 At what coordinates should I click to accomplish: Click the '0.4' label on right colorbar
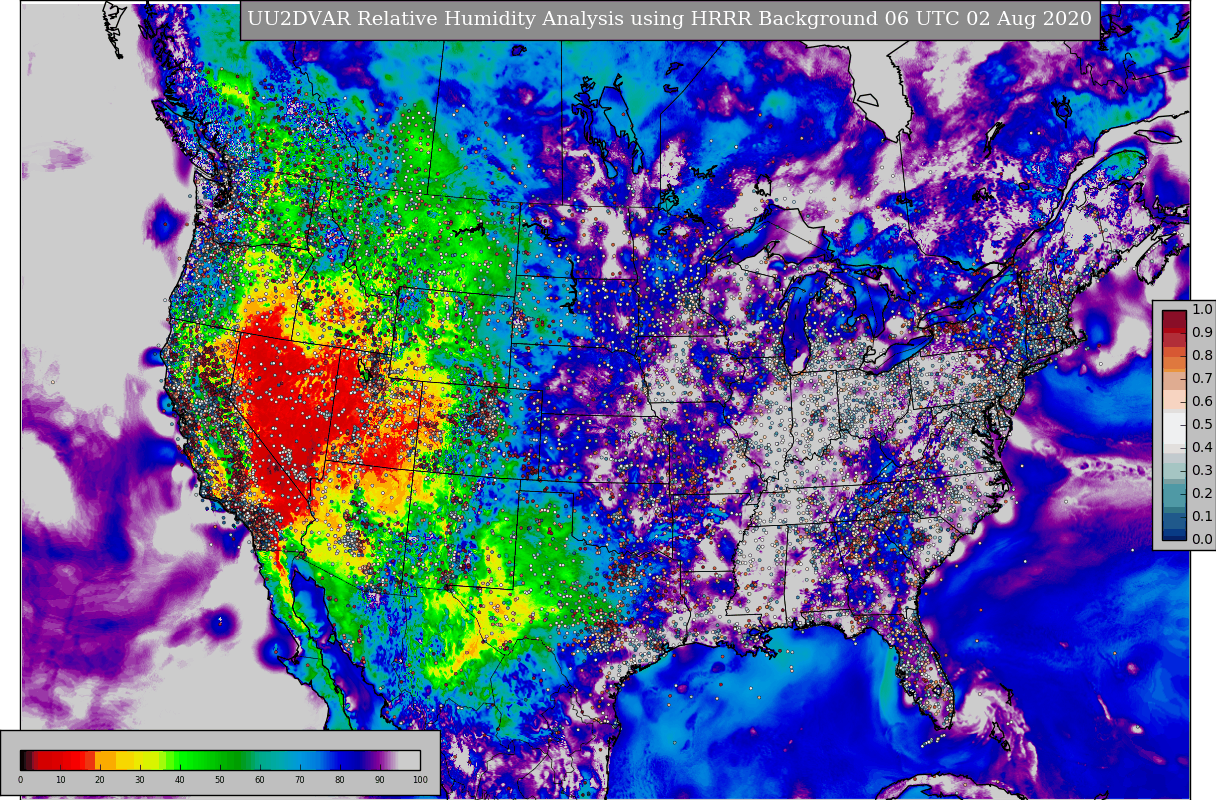1202,447
